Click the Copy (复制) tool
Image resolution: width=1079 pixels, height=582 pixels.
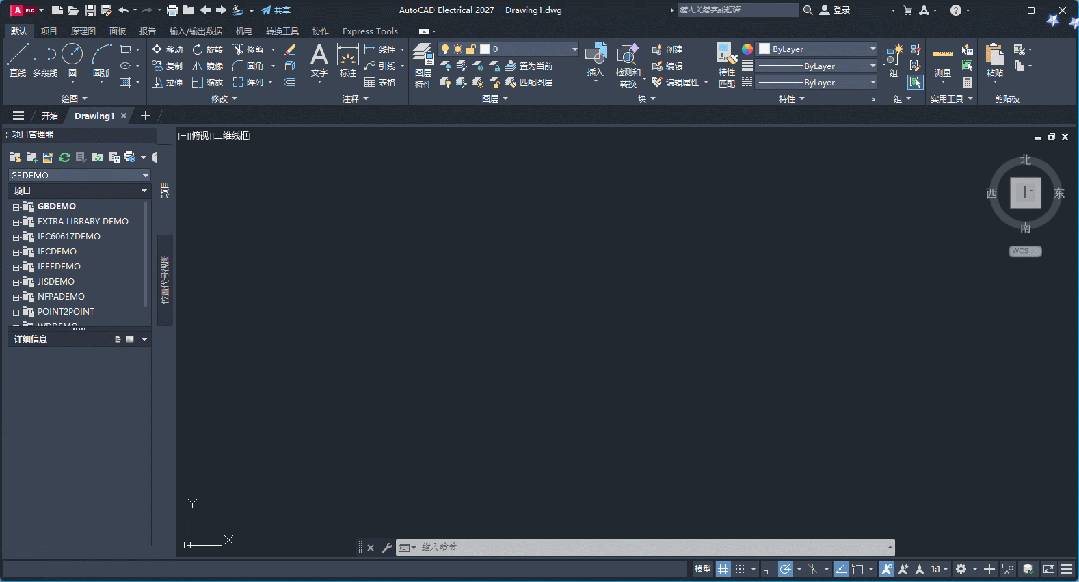167,66
